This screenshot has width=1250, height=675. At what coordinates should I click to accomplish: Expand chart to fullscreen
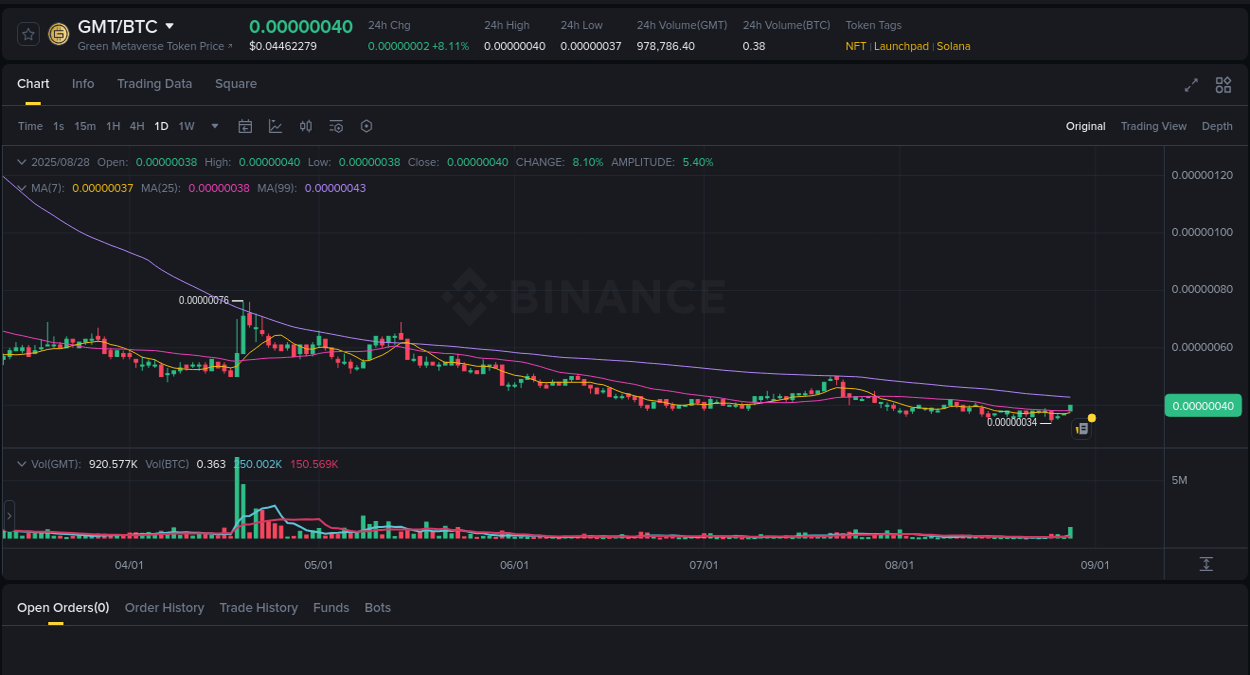(x=1191, y=85)
